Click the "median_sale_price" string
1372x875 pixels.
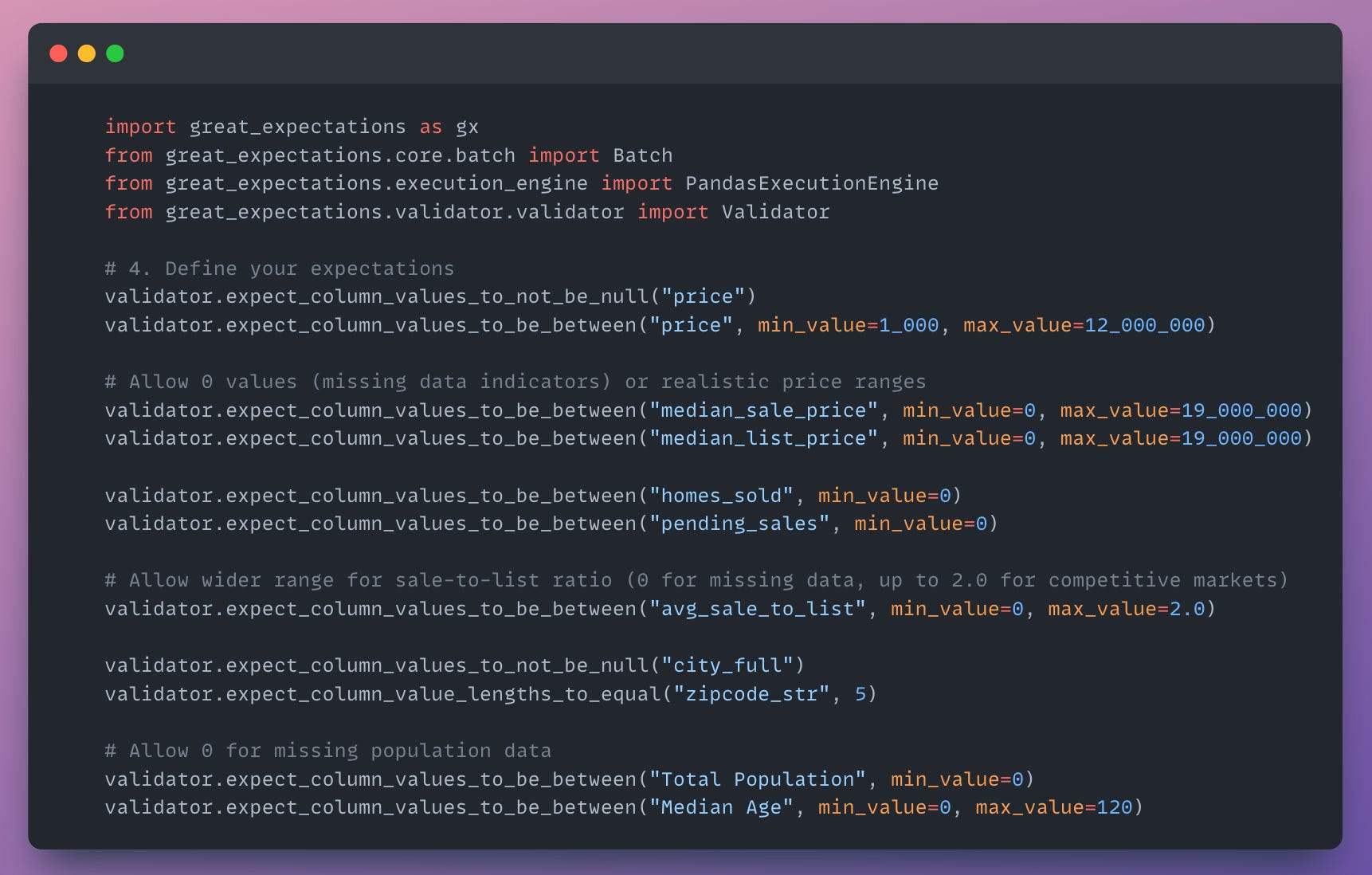[x=763, y=410]
